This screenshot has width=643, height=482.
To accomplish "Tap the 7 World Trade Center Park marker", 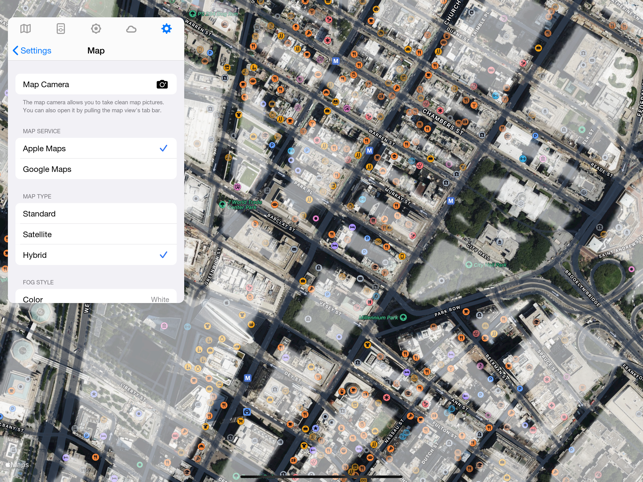I will [223, 204].
